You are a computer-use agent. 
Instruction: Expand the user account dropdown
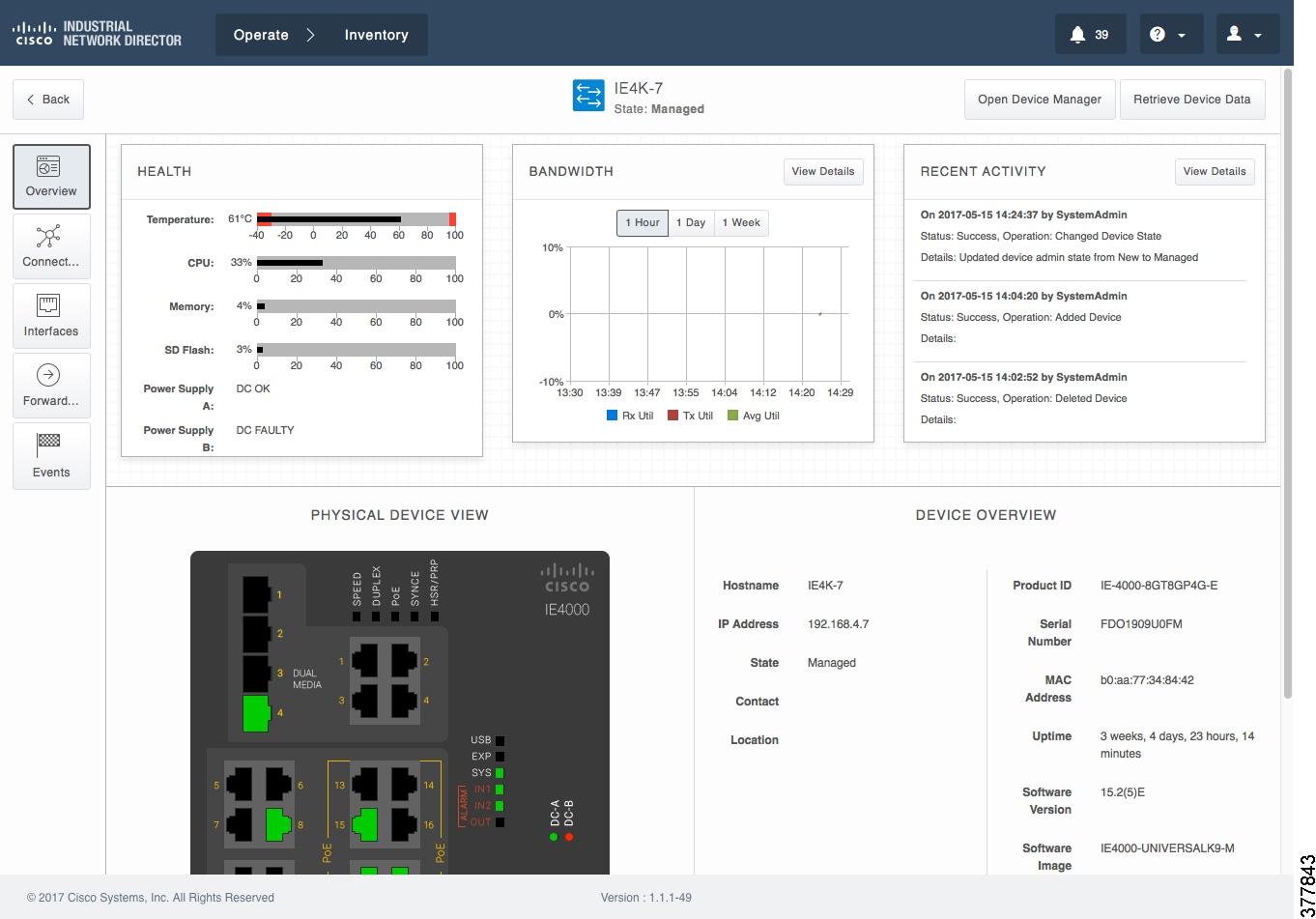(x=1246, y=35)
